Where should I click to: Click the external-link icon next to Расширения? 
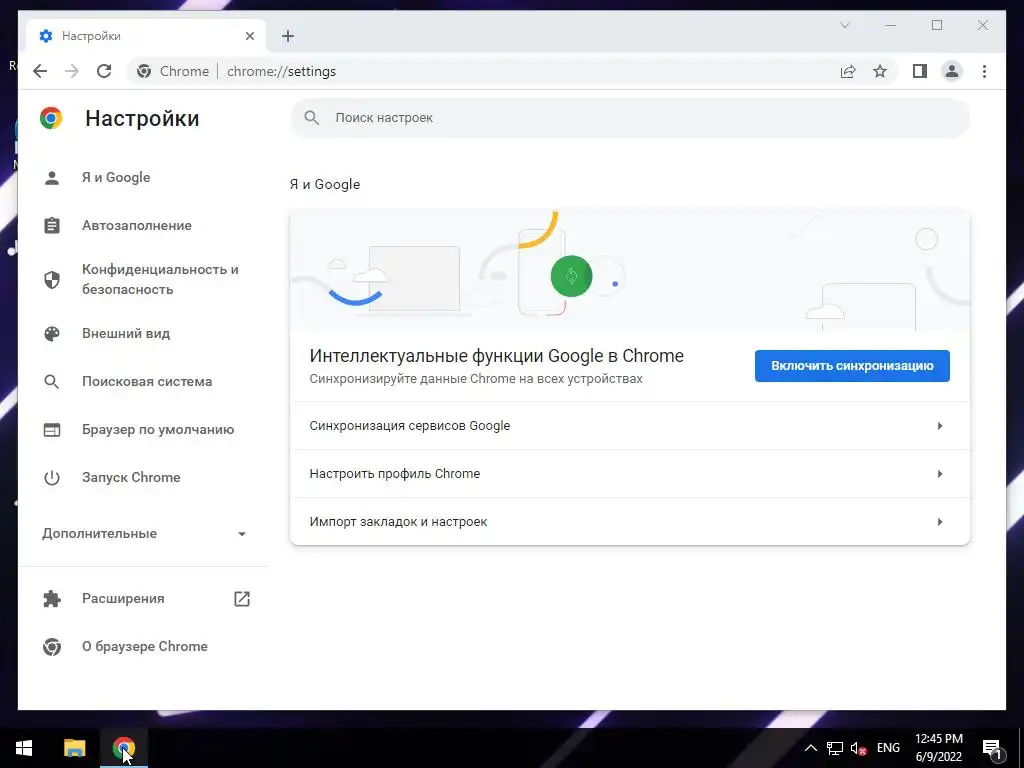coord(242,599)
